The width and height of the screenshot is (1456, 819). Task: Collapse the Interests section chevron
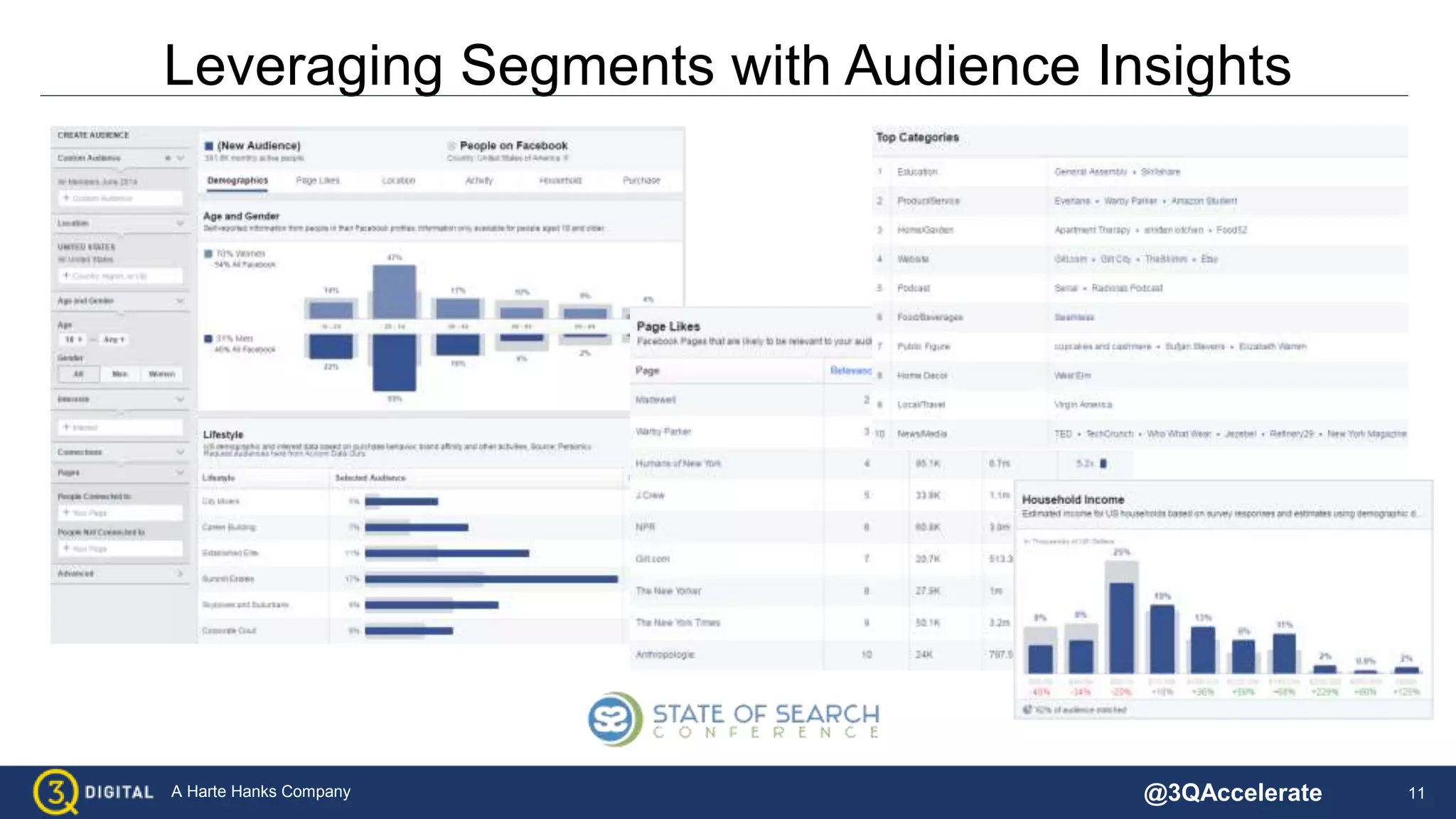[180, 400]
